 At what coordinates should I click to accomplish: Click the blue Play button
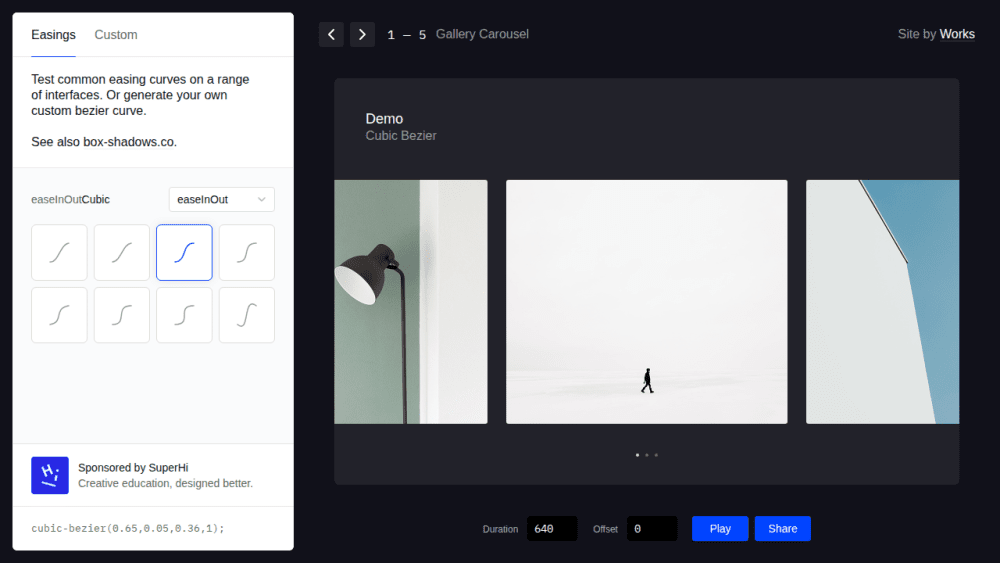(x=720, y=529)
